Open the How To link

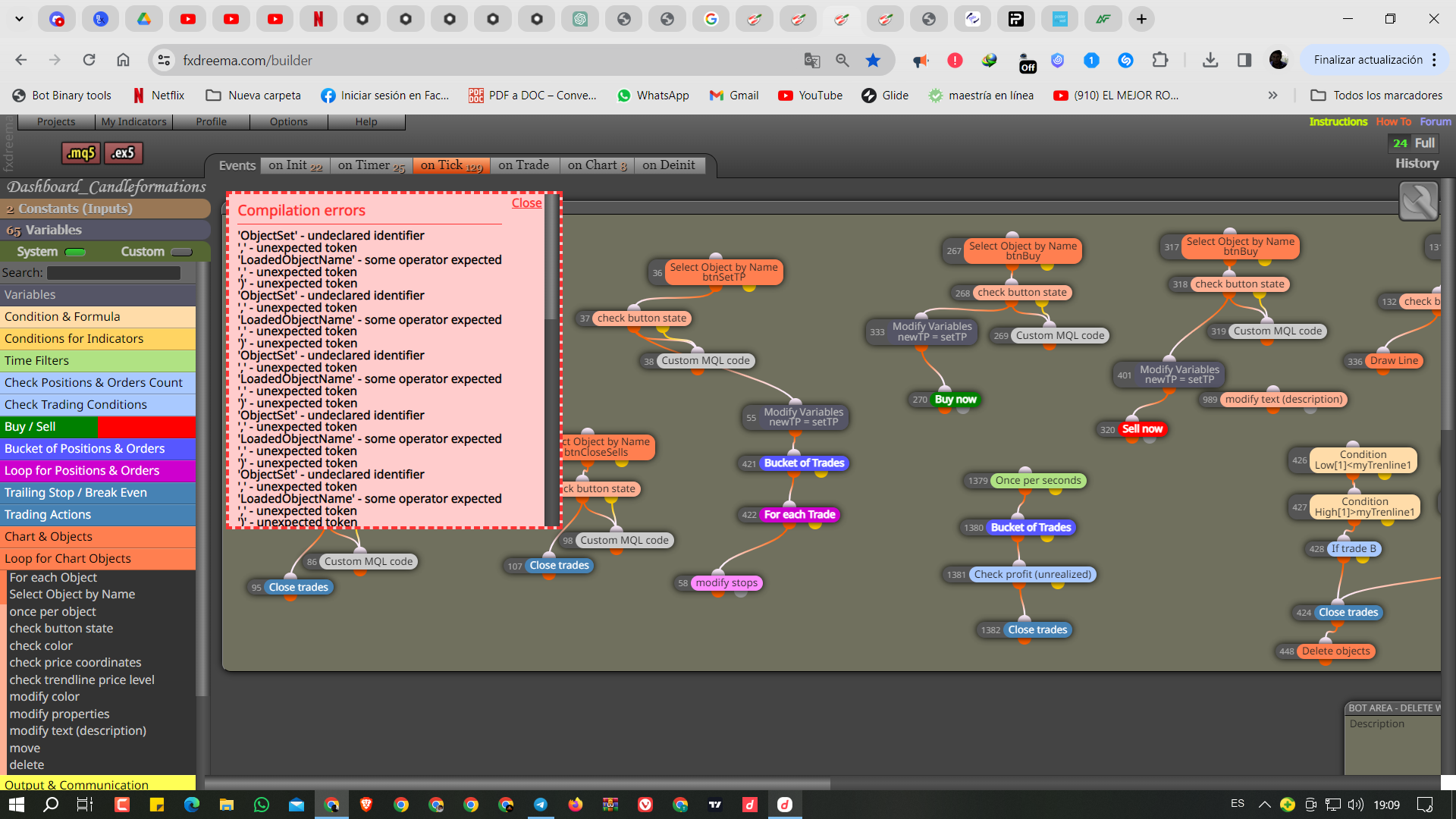point(1394,122)
